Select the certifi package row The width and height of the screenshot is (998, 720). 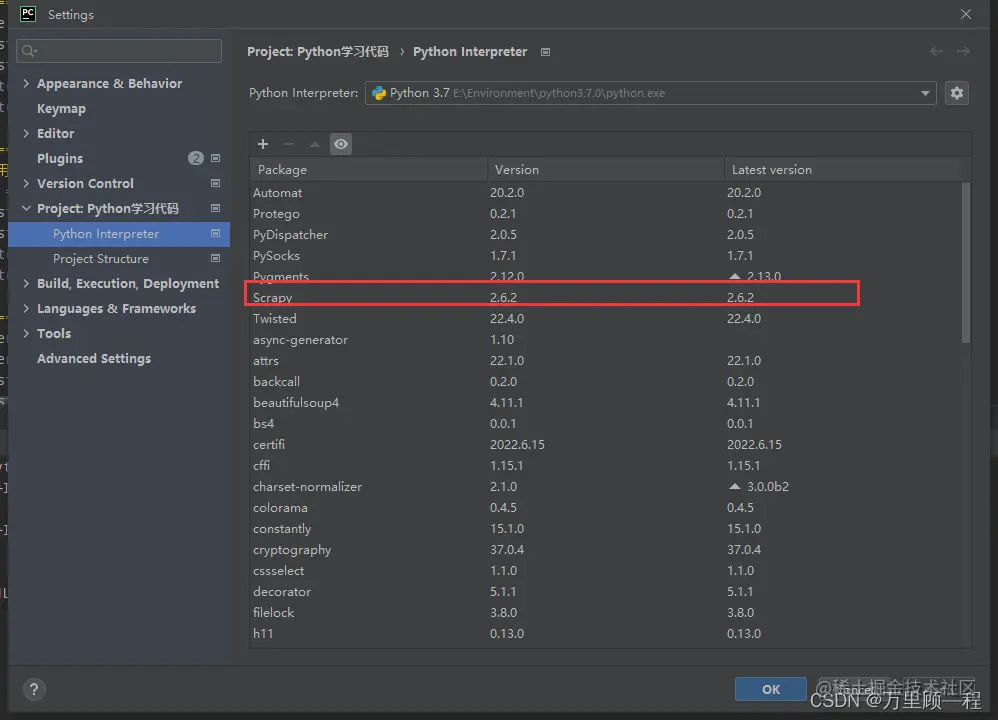click(605, 444)
